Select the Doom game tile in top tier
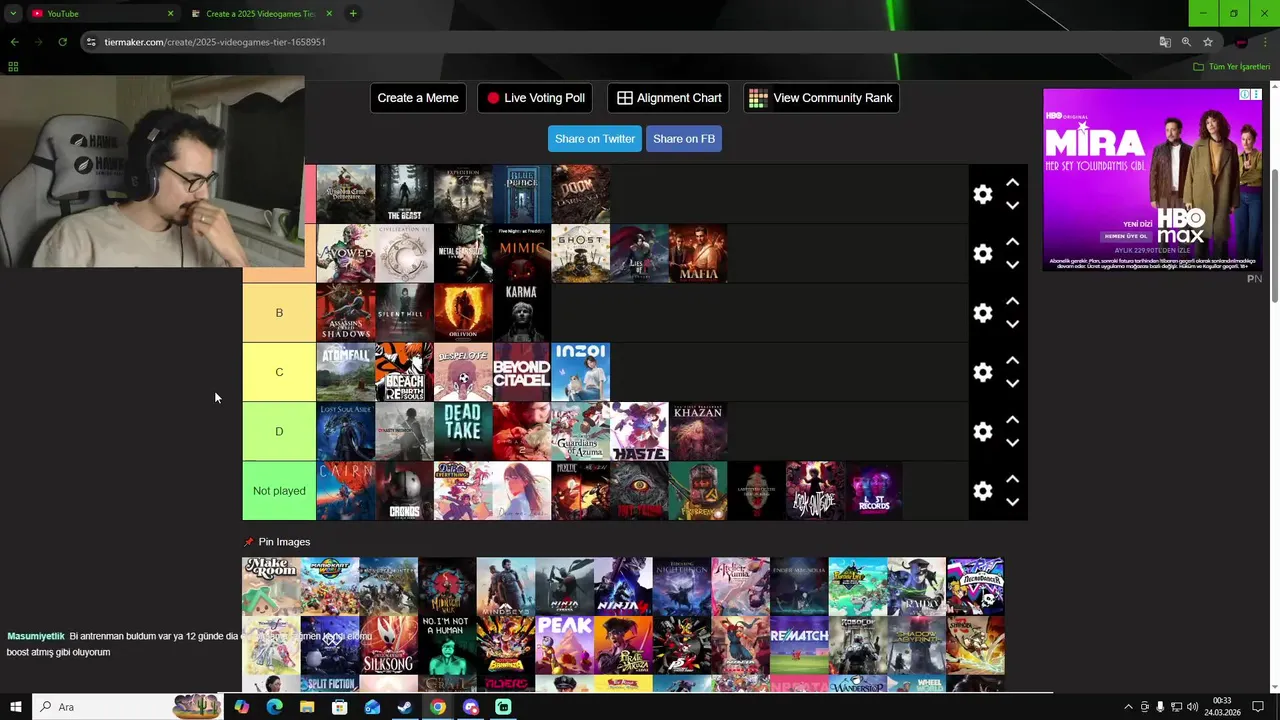The image size is (1280, 720). [x=580, y=194]
